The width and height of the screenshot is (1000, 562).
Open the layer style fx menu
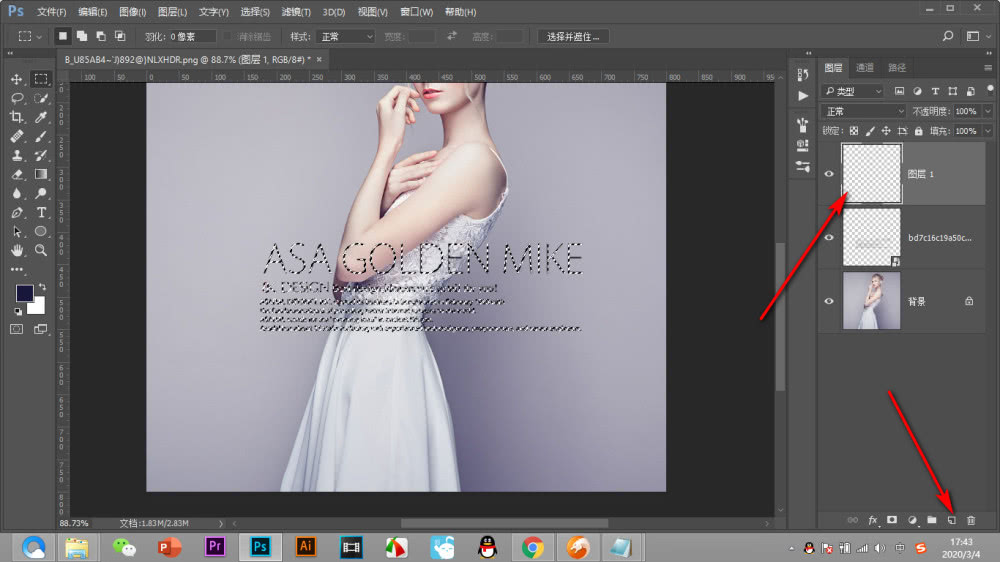tap(872, 520)
